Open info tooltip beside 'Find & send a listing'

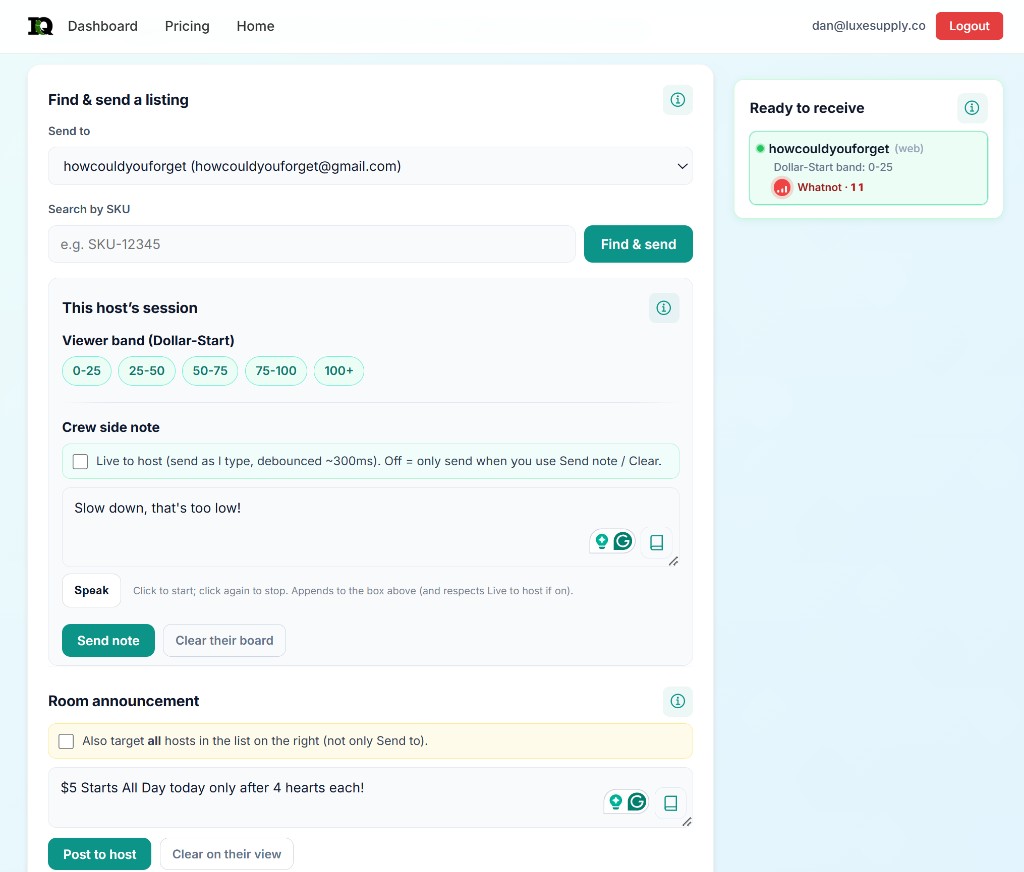click(x=677, y=100)
